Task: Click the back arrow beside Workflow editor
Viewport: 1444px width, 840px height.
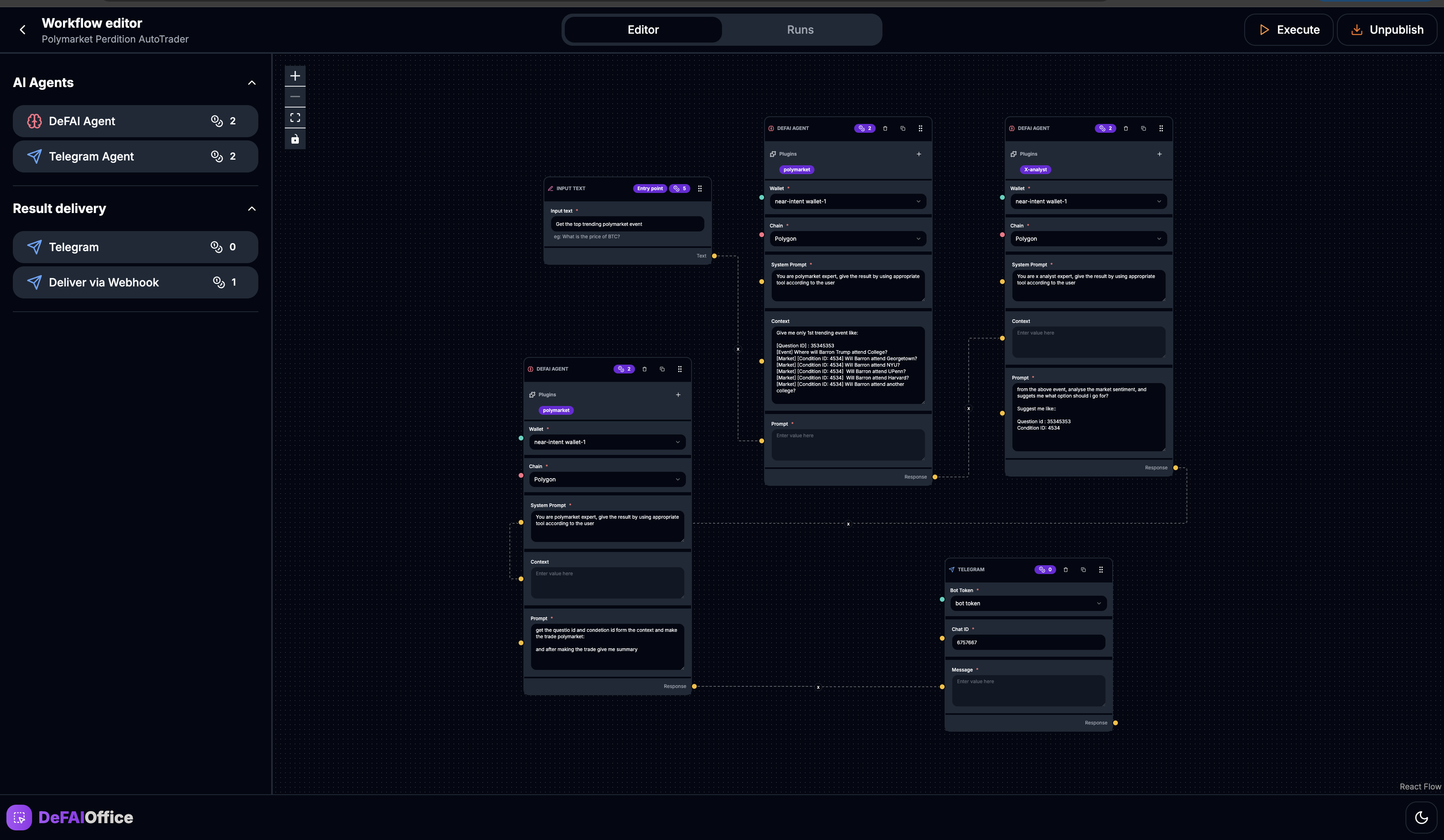Action: [x=23, y=30]
